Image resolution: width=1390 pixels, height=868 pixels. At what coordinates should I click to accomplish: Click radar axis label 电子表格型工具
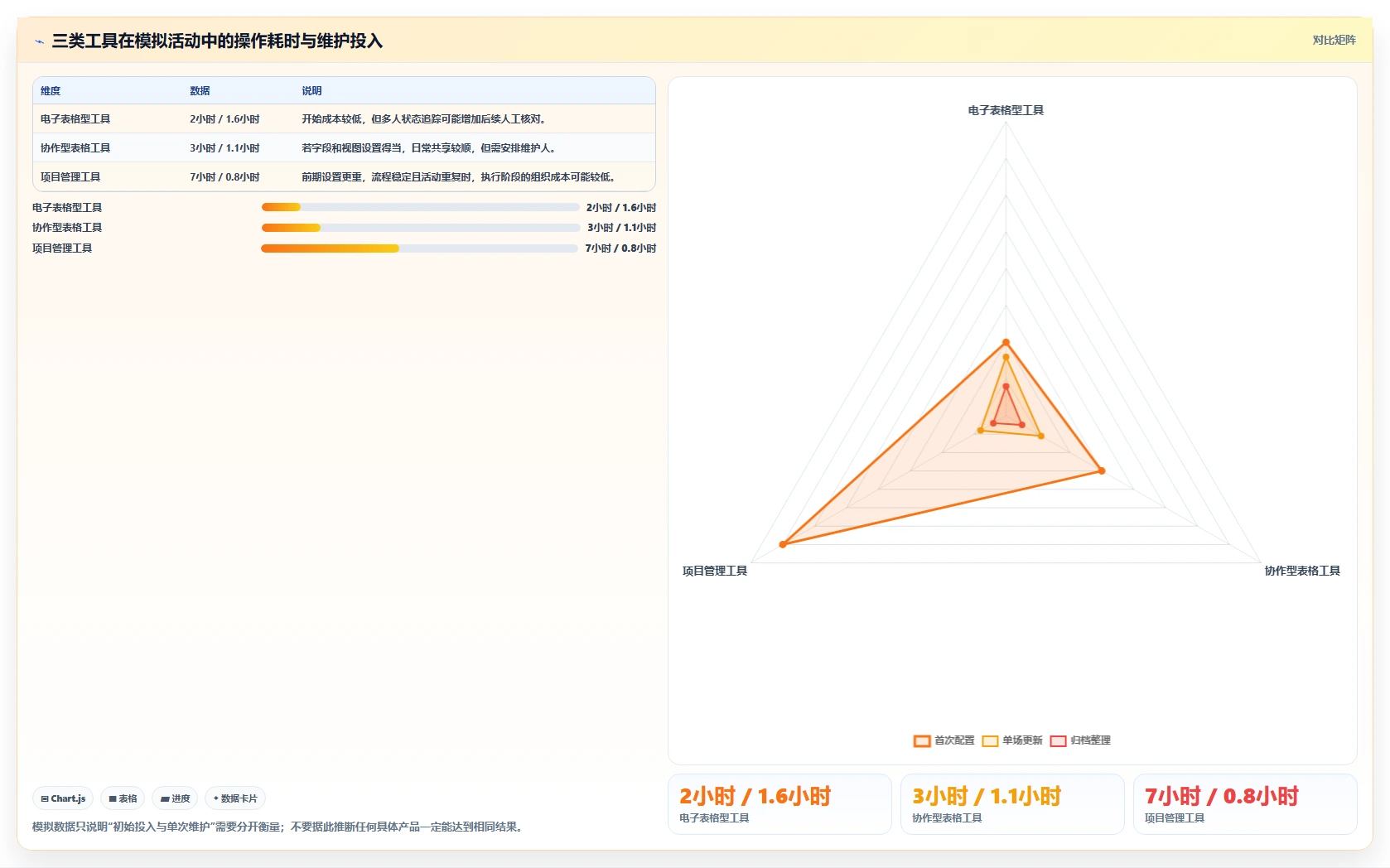tap(1006, 110)
